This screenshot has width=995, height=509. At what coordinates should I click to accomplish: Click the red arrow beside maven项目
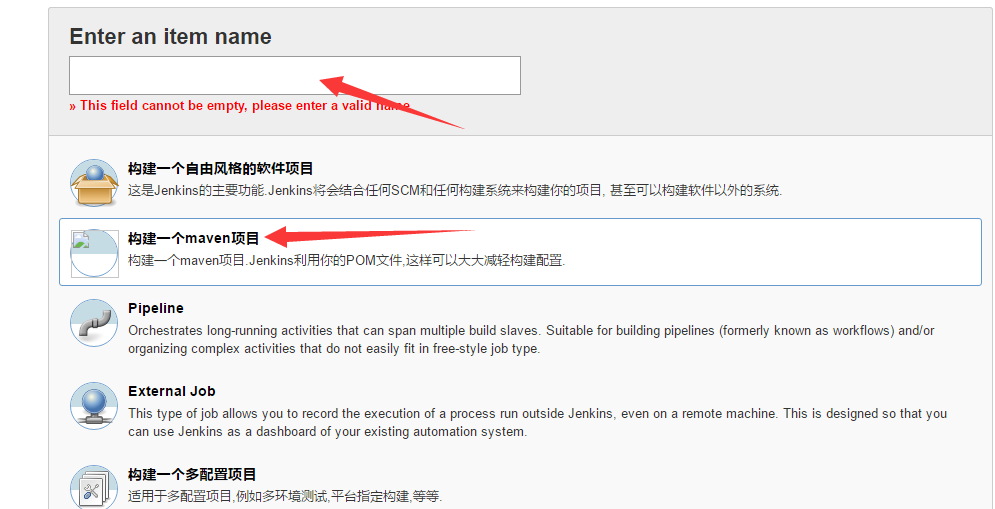370,237
